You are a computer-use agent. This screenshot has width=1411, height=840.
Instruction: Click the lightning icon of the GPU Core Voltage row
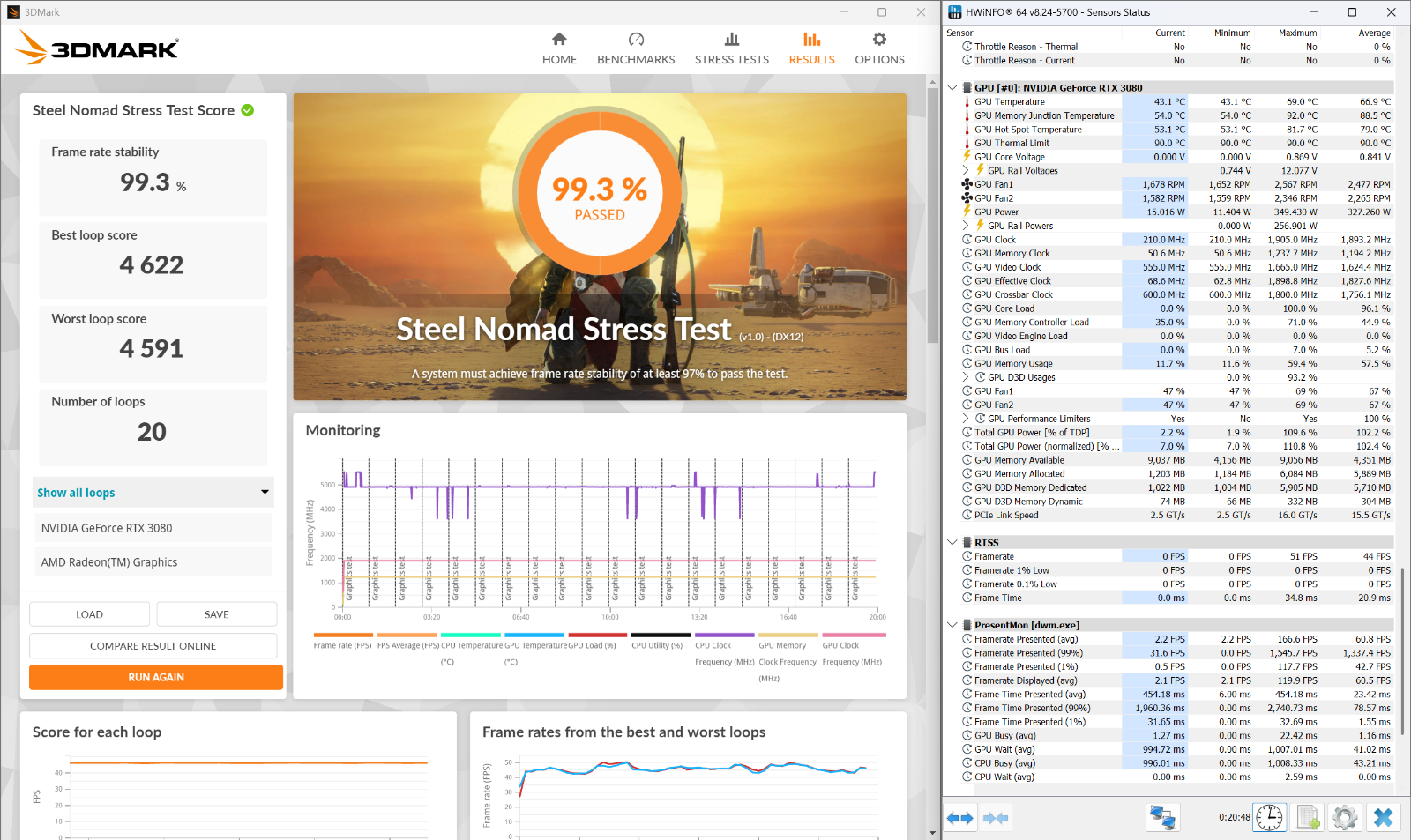967,157
